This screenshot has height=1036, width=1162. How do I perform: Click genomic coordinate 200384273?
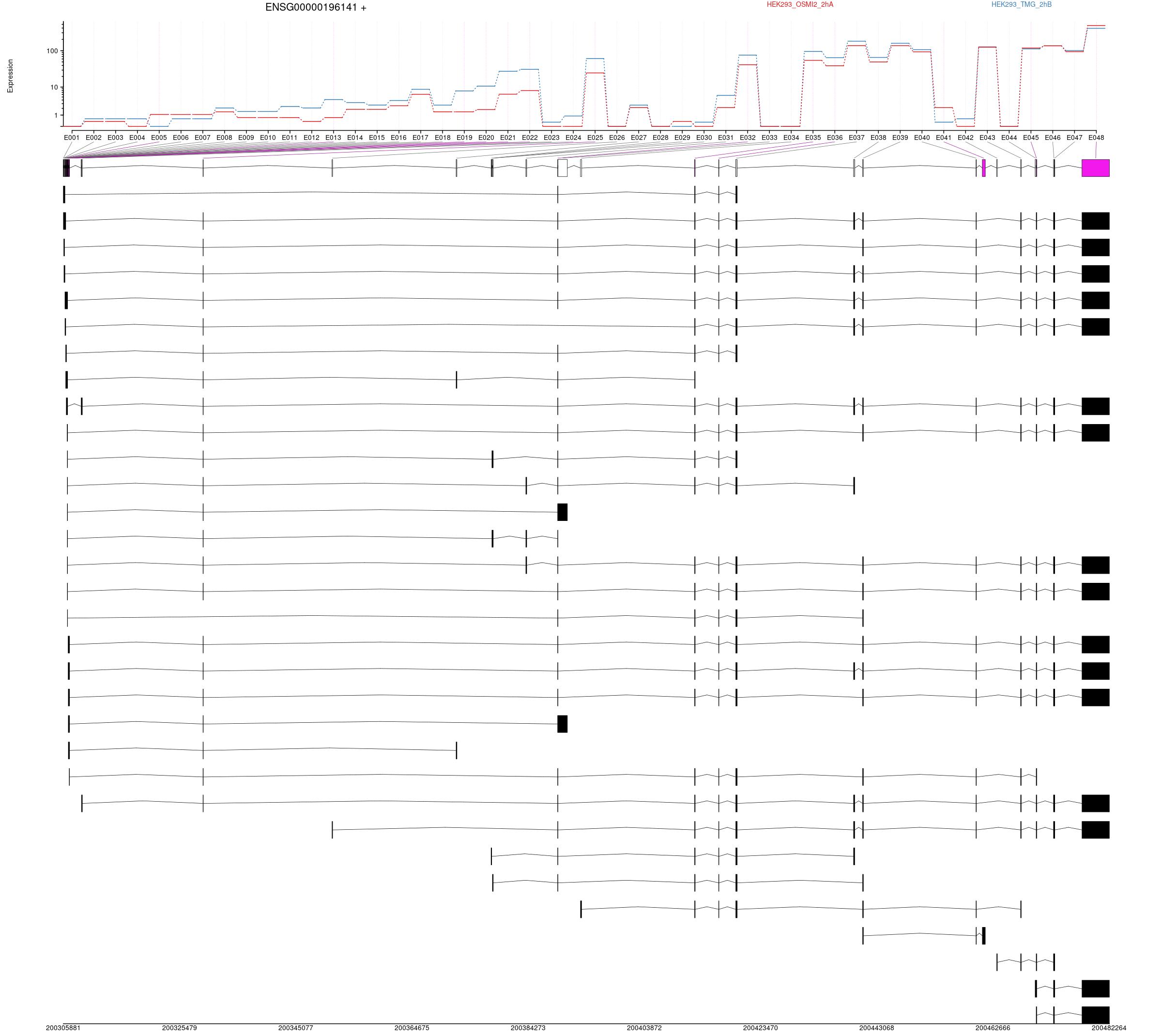tap(528, 1028)
